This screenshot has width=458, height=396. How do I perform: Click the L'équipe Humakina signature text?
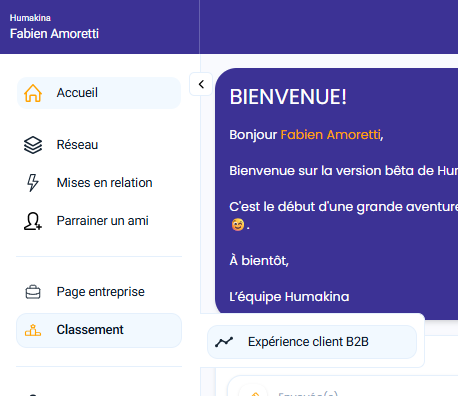pos(289,297)
